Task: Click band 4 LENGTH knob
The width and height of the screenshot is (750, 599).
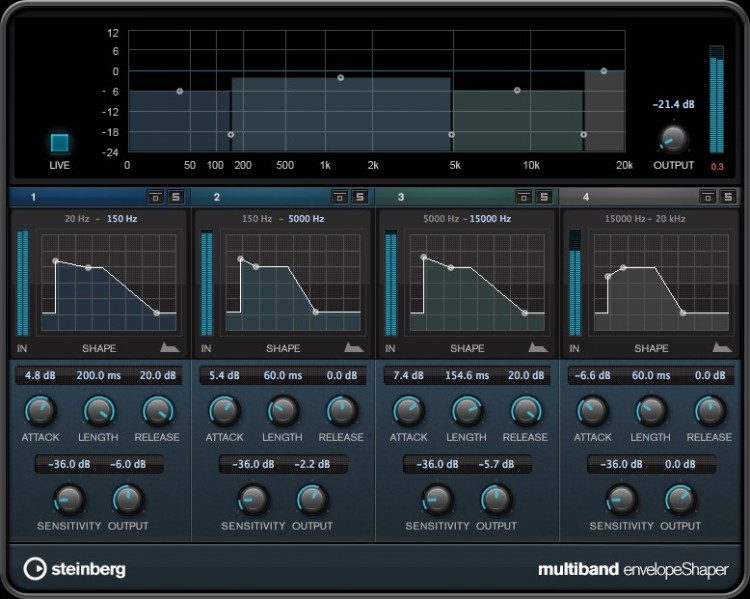Action: (x=651, y=411)
